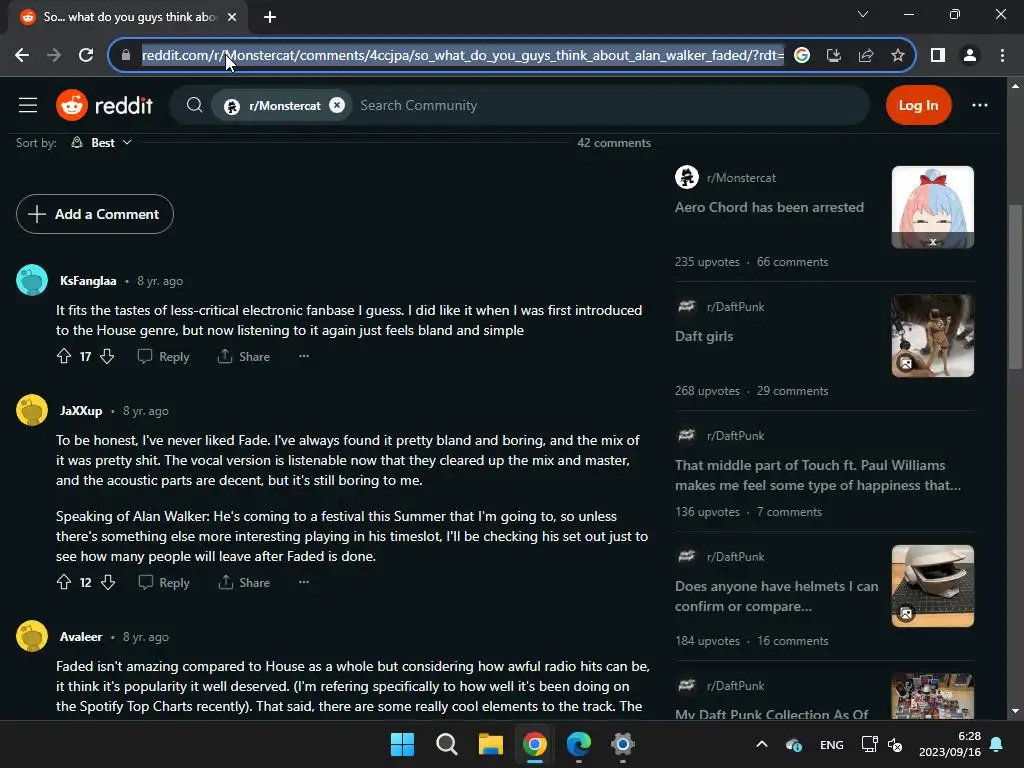Open Windows Start menu

pyautogui.click(x=402, y=744)
